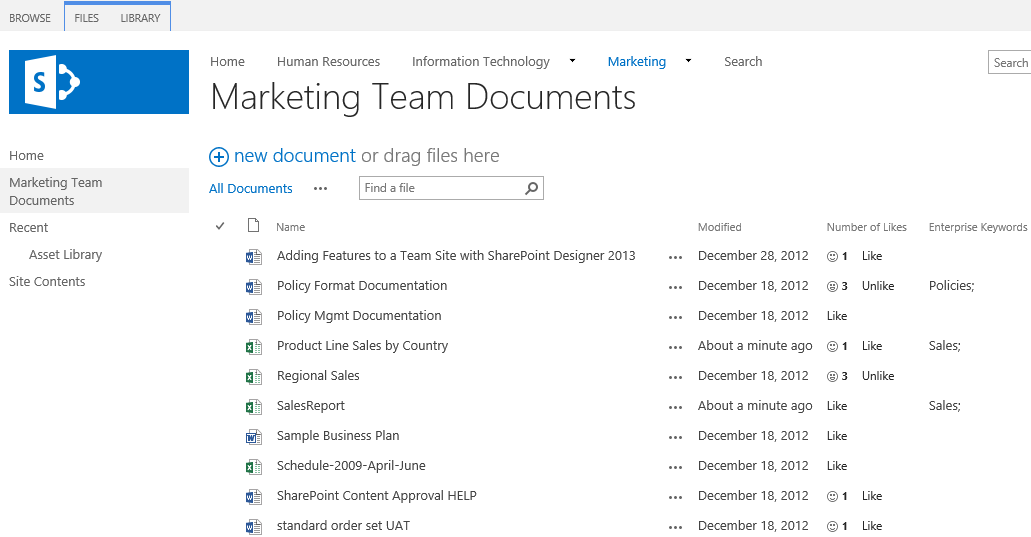The width and height of the screenshot is (1031, 537).
Task: Click Excel icon beside Regional Sales
Action: click(x=253, y=376)
